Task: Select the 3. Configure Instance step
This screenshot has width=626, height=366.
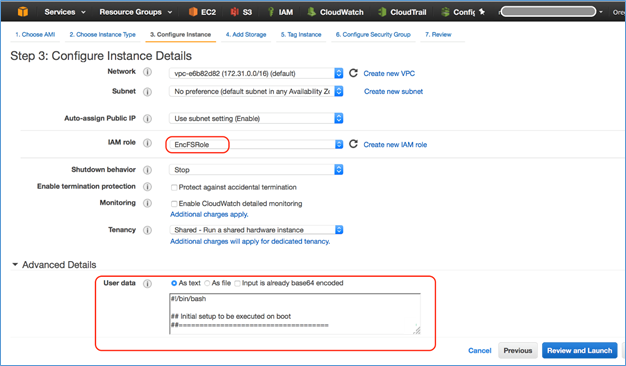Action: [x=180, y=35]
